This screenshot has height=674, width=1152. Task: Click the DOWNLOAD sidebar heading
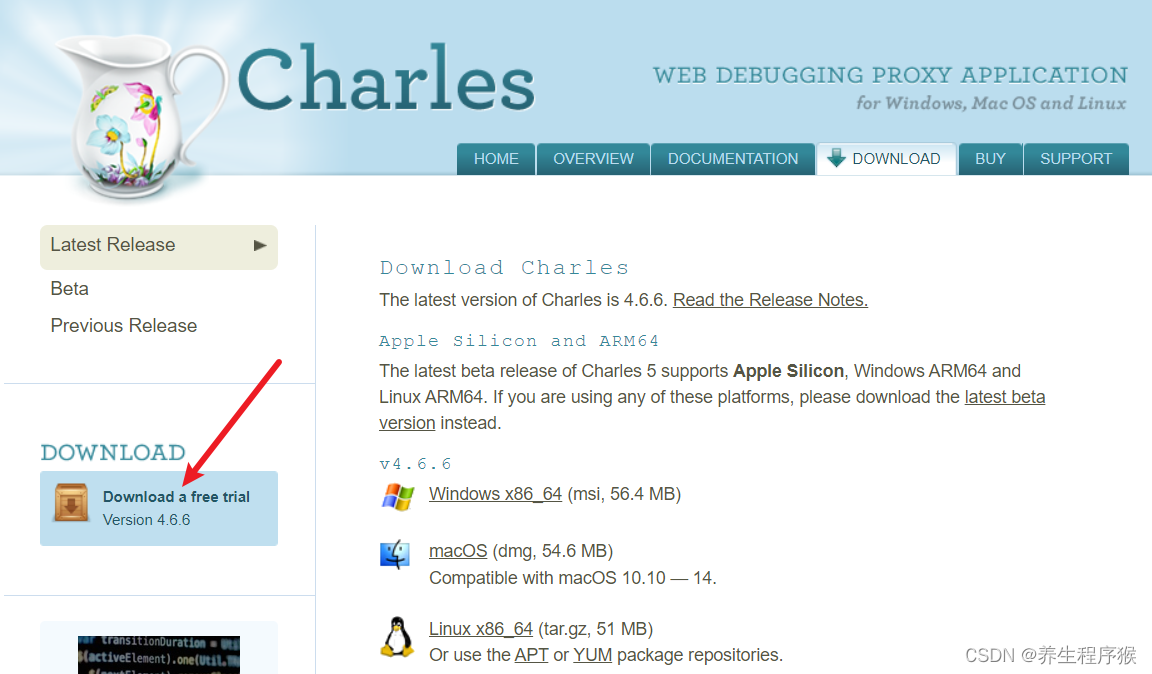[x=112, y=453]
